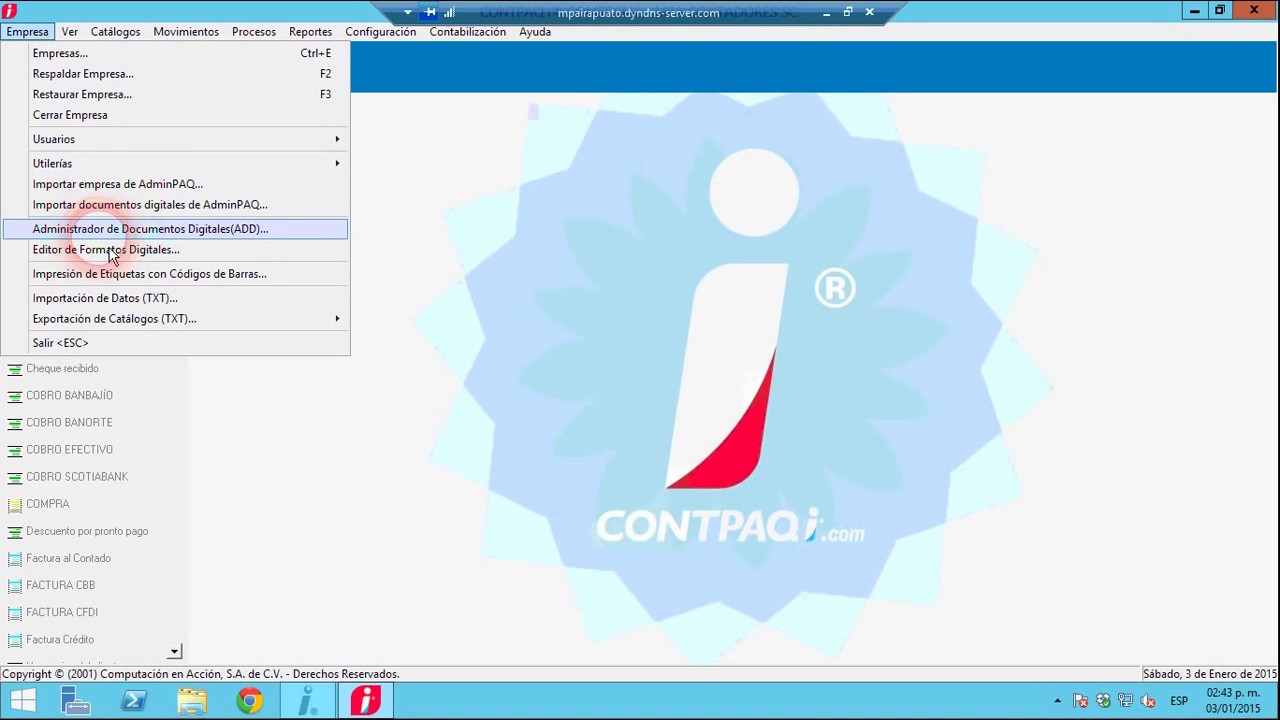
Task: Open Cheque recibido document in sidebar
Action: coord(62,369)
